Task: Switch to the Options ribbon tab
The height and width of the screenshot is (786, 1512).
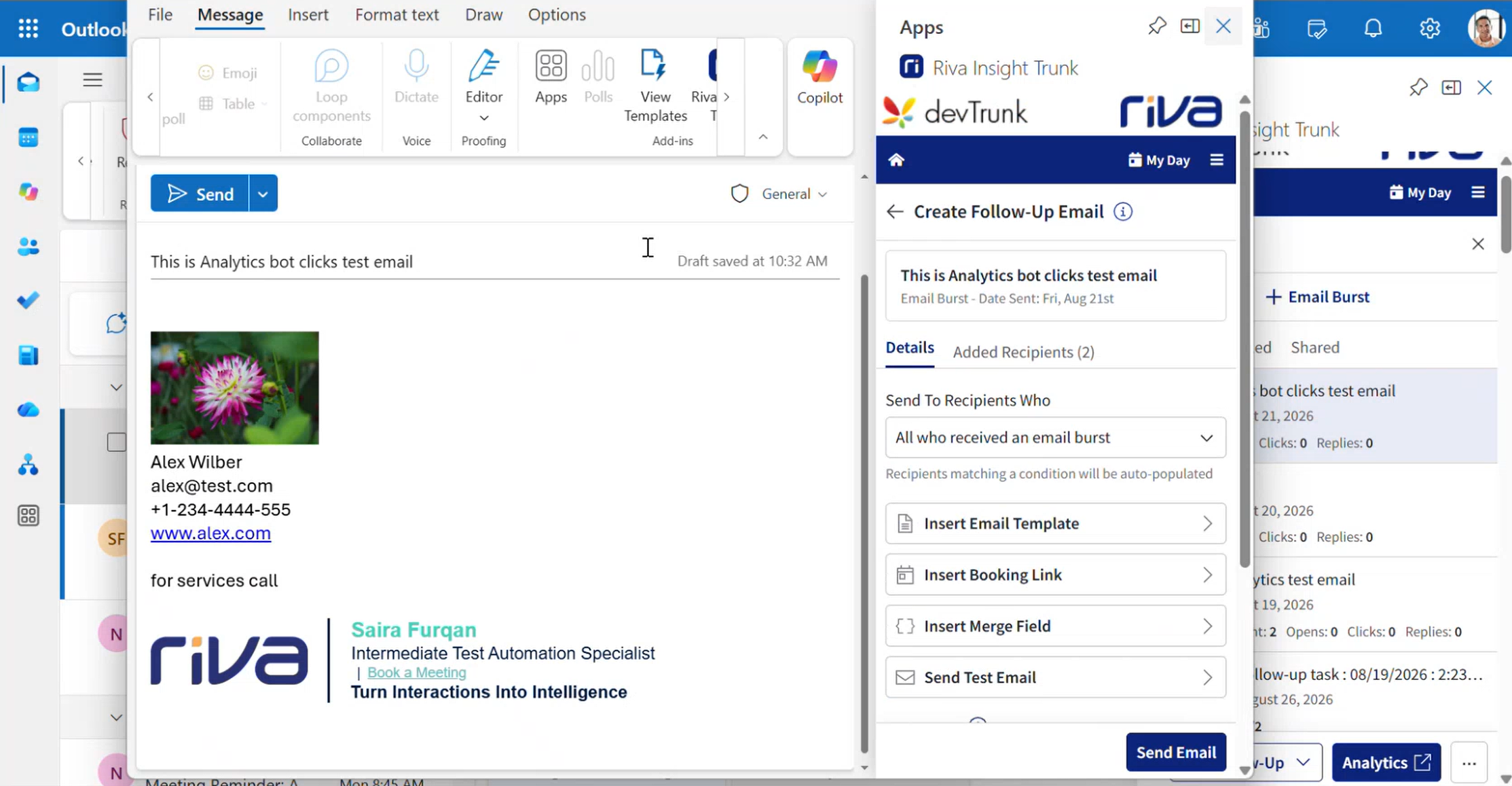Action: pyautogui.click(x=557, y=15)
